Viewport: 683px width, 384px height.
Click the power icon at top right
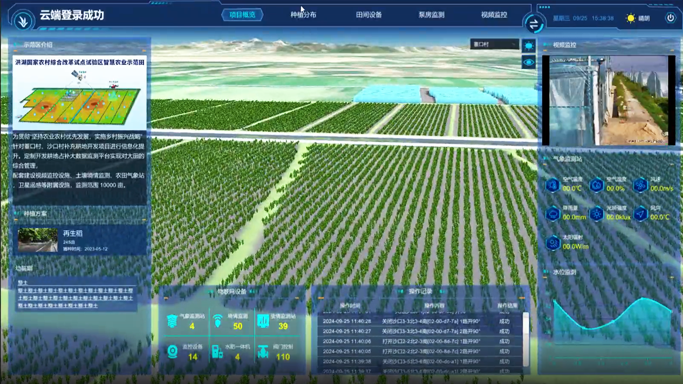[x=670, y=18]
